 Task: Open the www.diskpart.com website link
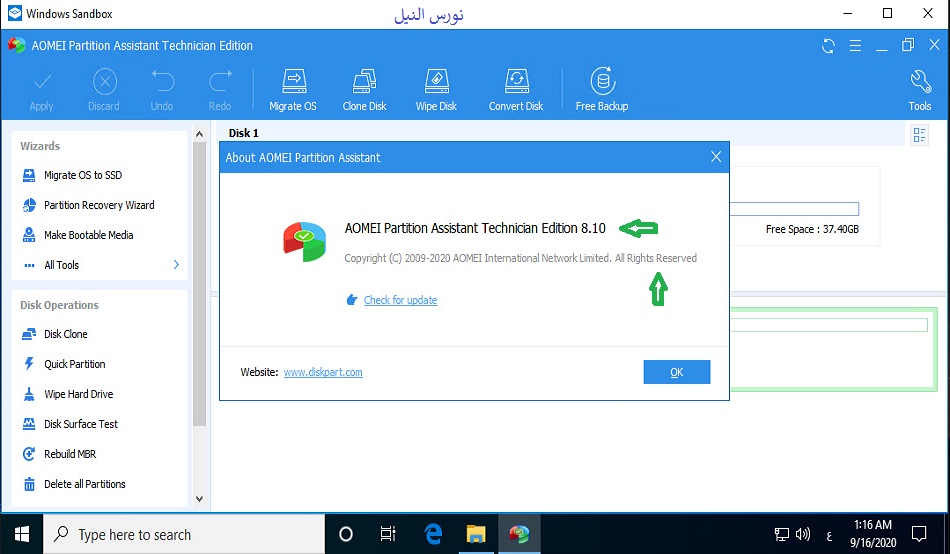323,372
